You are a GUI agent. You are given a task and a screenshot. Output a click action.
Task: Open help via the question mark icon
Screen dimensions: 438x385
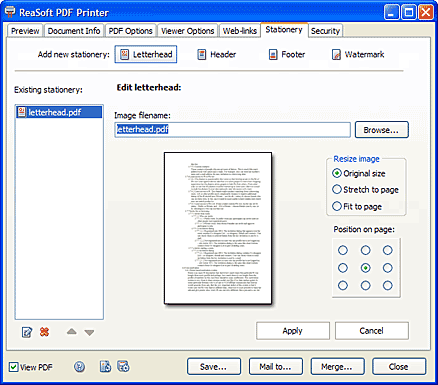79,367
